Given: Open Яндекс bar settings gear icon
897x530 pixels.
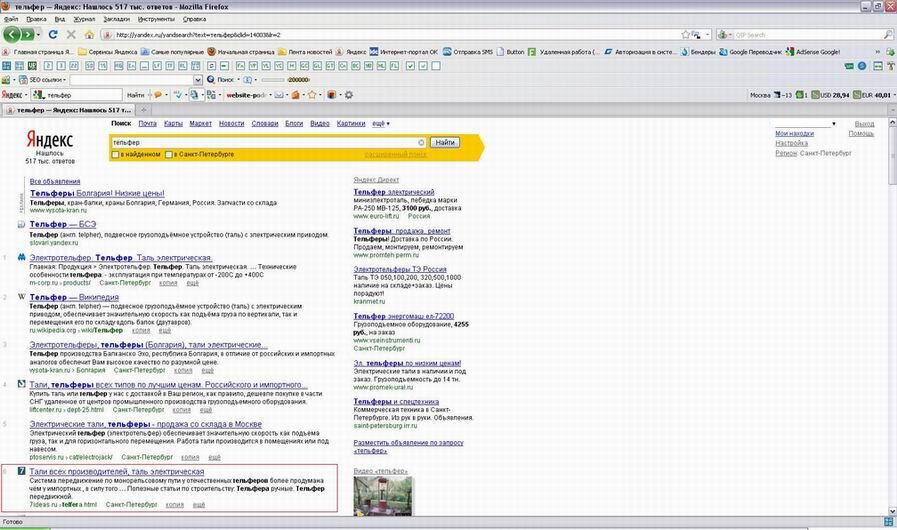Looking at the screenshot, I should (x=348, y=95).
